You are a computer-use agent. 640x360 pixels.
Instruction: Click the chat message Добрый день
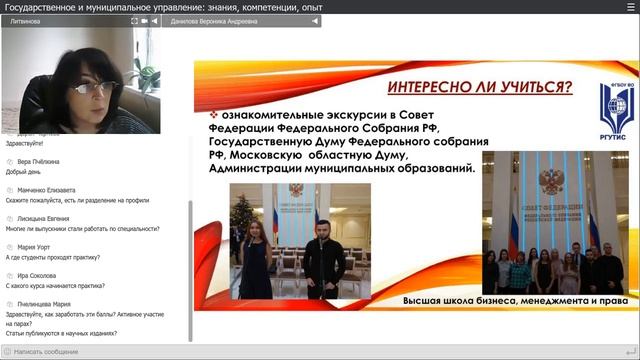pos(23,172)
